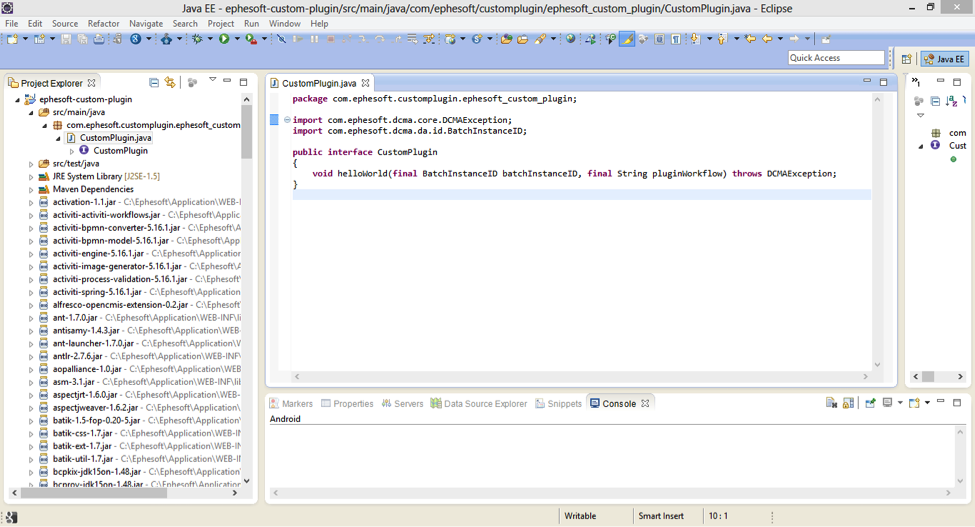Click Collapse All in Project Explorer
Image resolution: width=975 pixels, height=527 pixels.
[x=154, y=83]
